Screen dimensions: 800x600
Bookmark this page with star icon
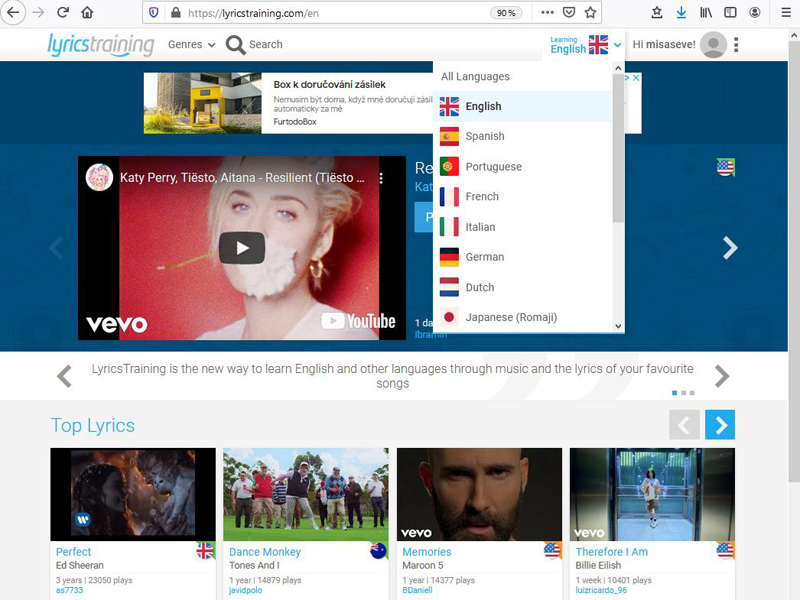tap(591, 13)
